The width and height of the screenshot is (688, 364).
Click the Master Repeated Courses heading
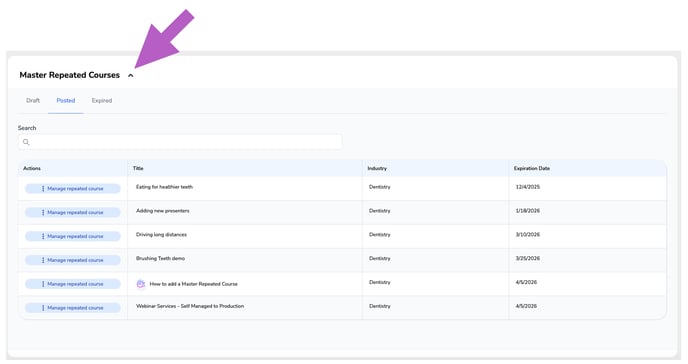69,75
